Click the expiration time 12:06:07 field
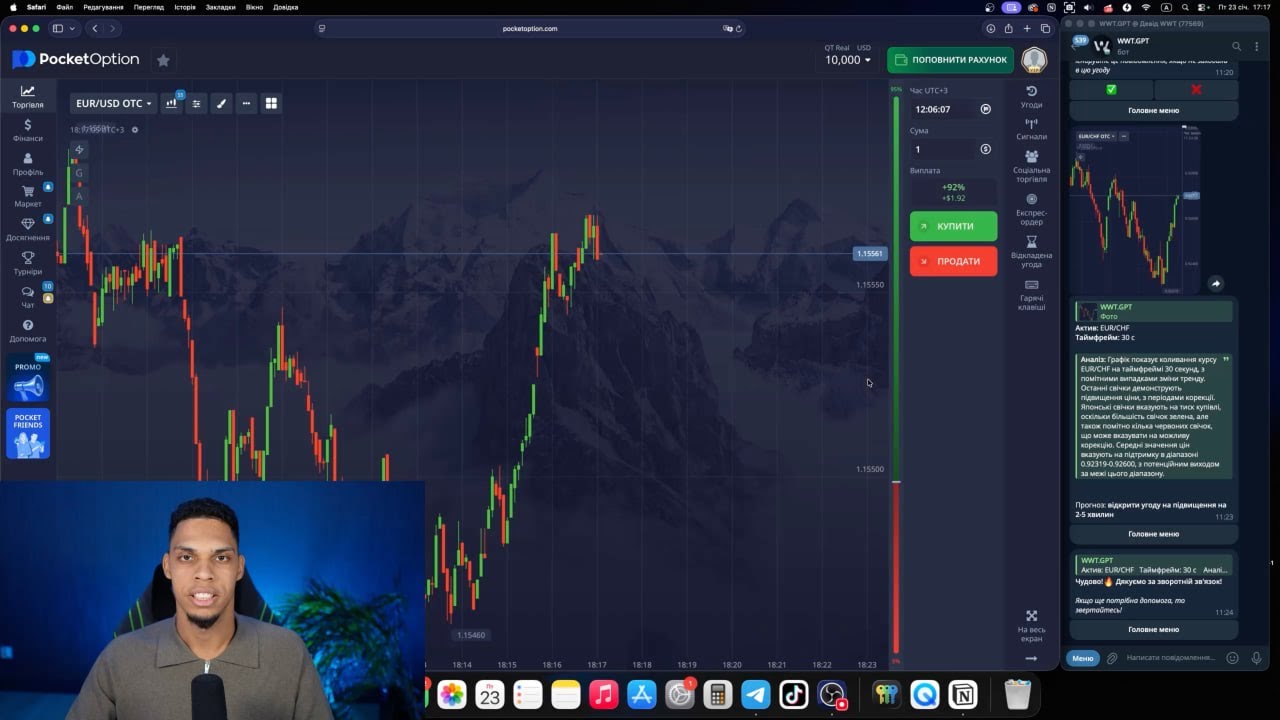1280x720 pixels. [942, 109]
